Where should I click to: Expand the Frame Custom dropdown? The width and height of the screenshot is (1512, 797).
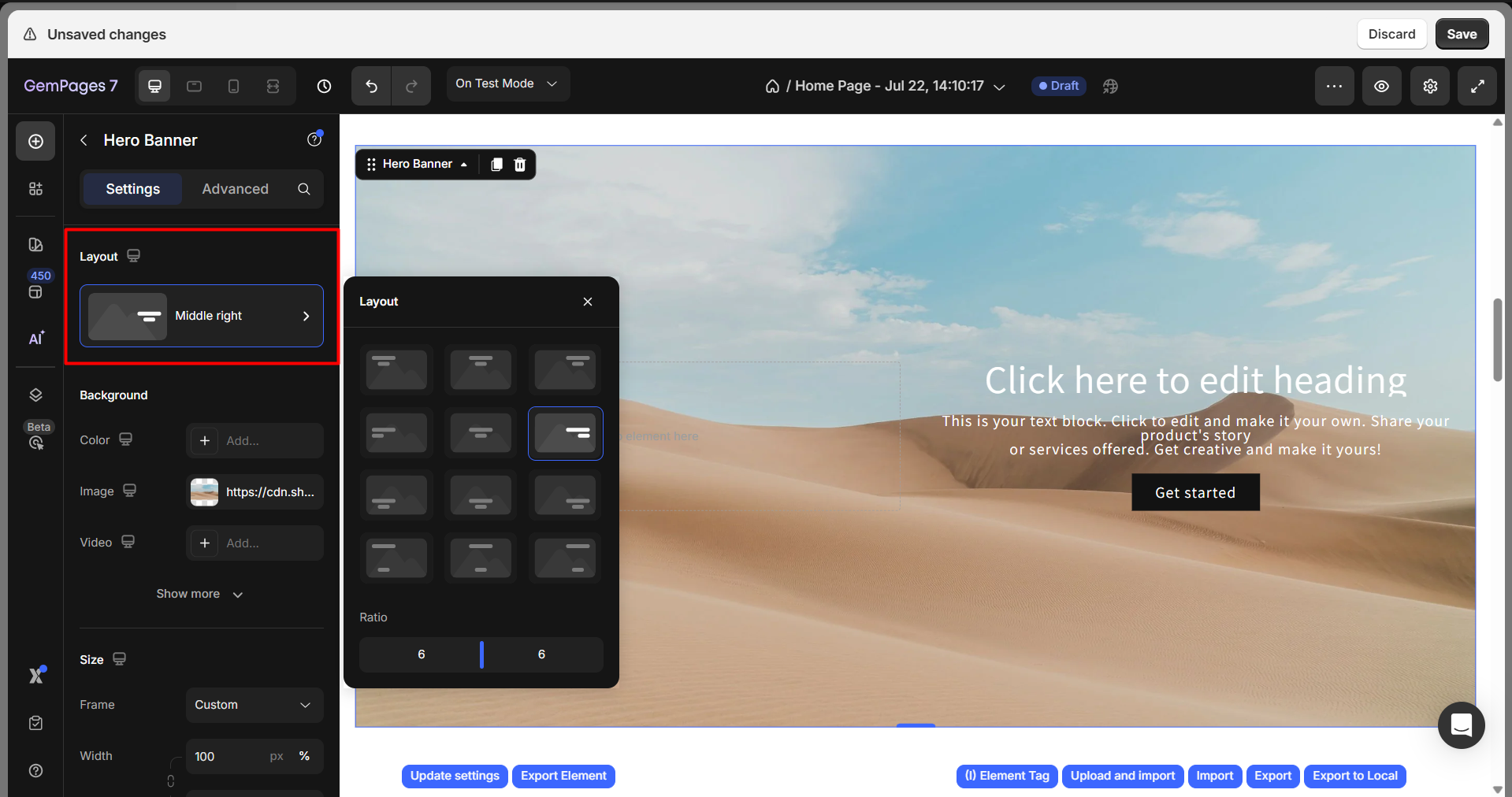(254, 705)
